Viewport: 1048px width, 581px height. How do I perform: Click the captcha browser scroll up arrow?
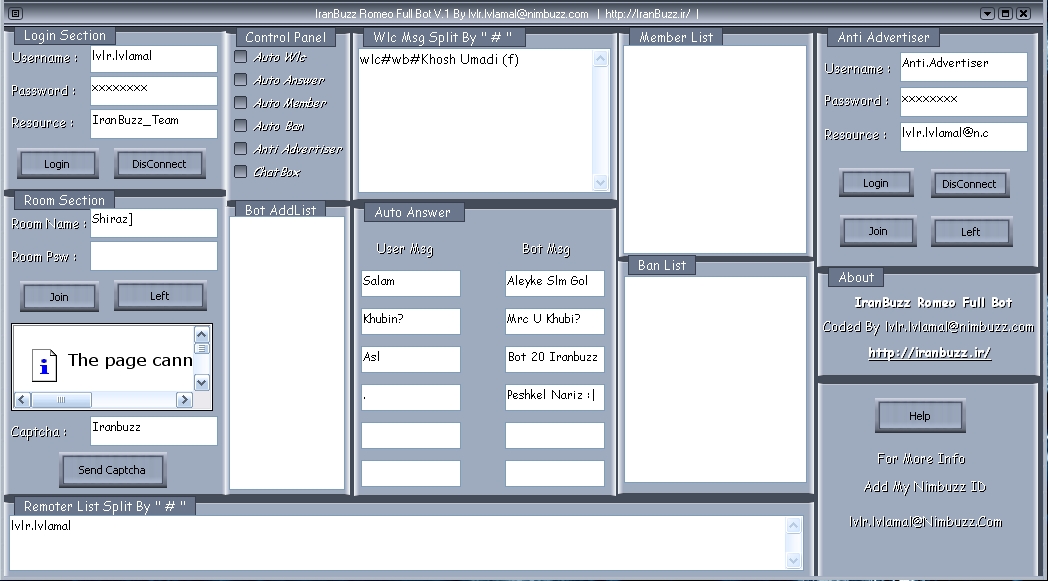point(202,334)
